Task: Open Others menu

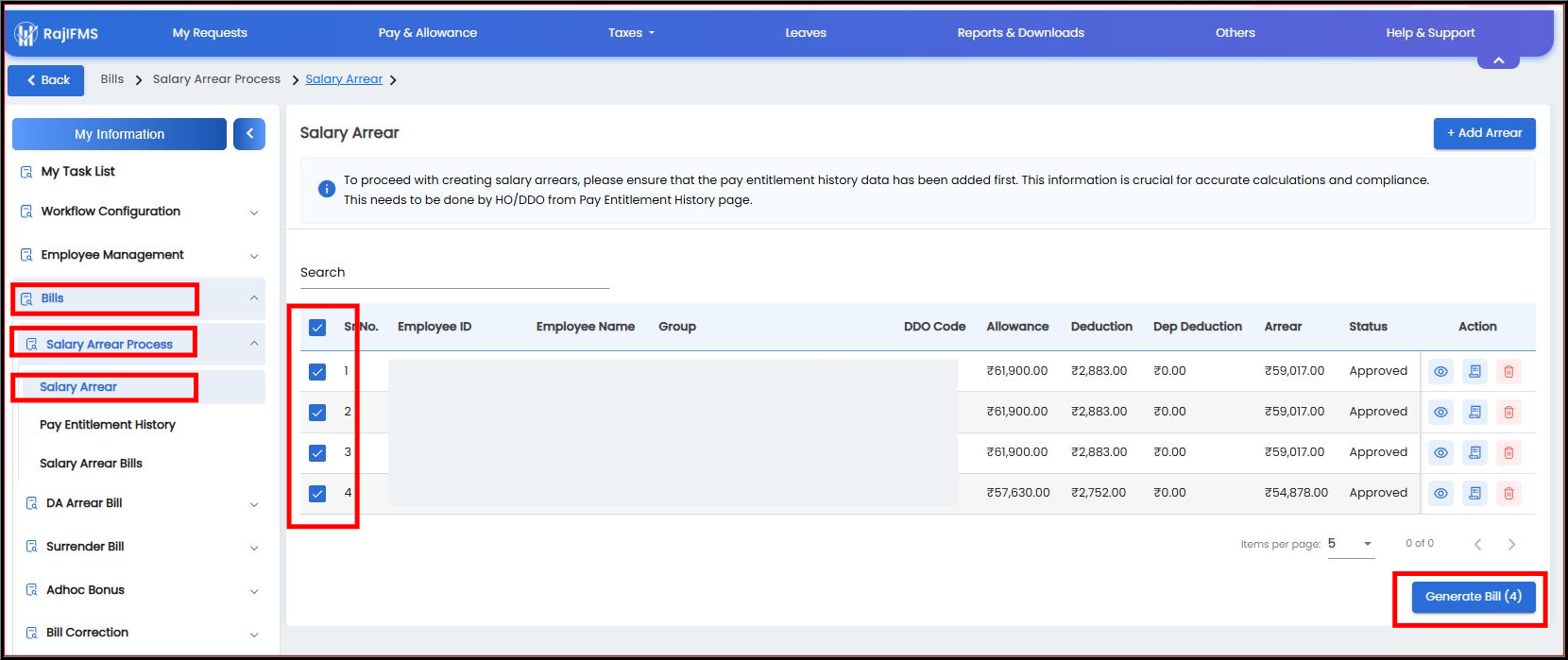Action: point(1236,33)
